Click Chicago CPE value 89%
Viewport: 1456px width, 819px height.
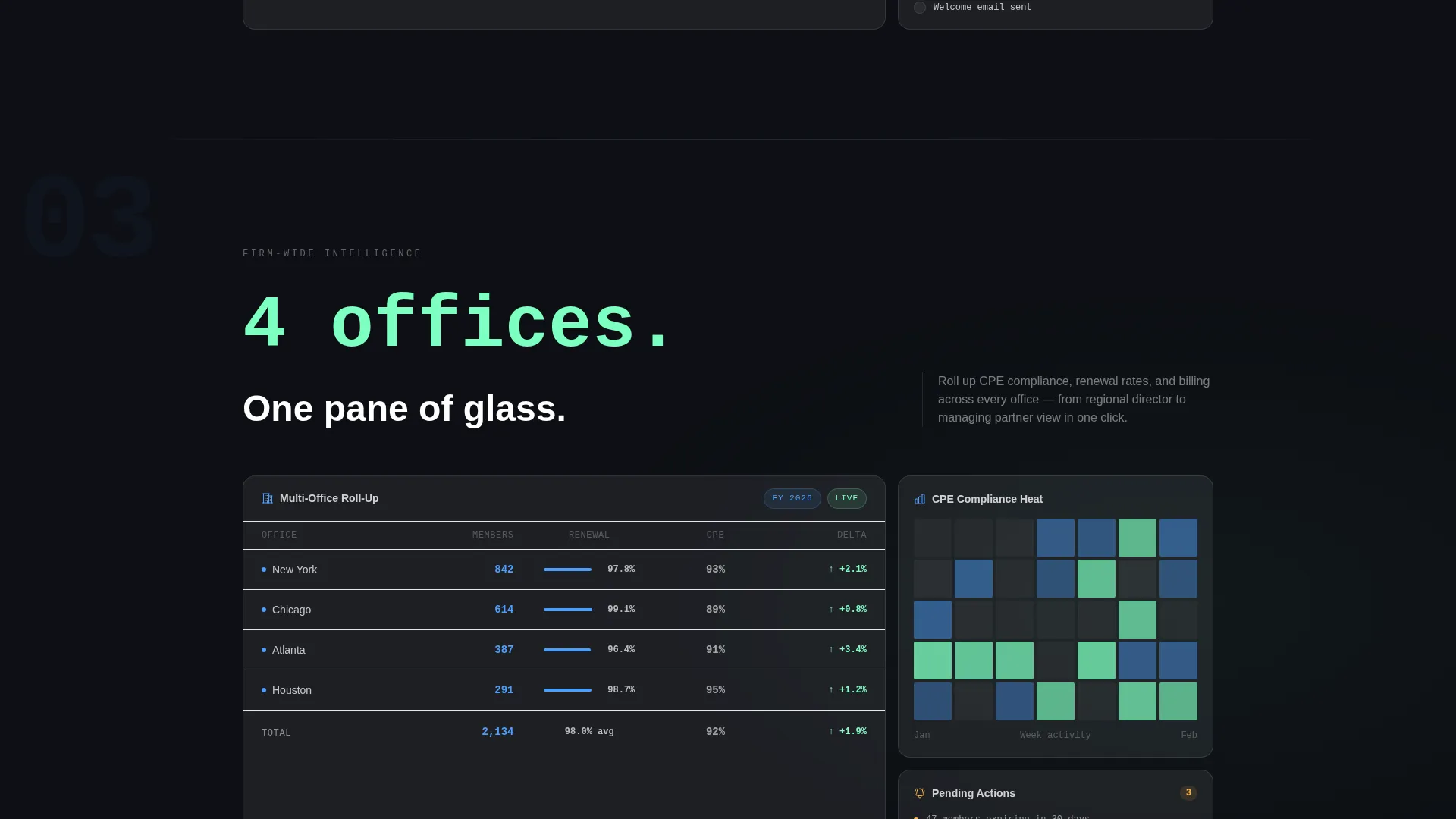coord(715,610)
